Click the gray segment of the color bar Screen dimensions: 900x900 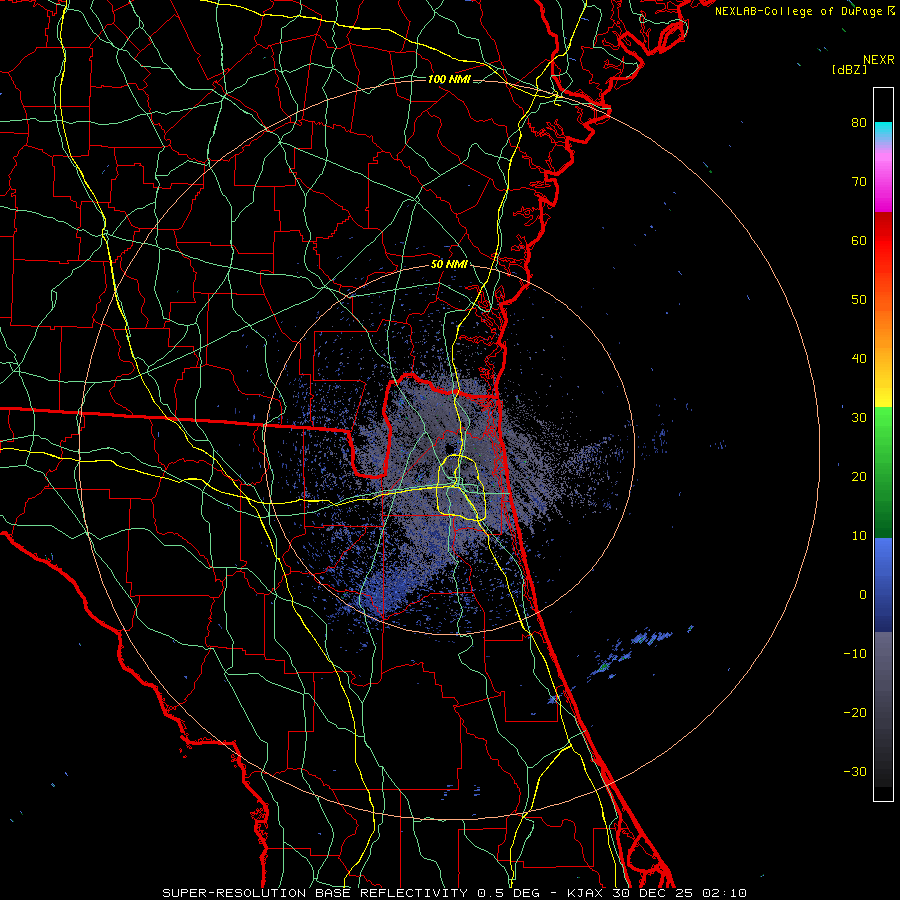[883, 709]
